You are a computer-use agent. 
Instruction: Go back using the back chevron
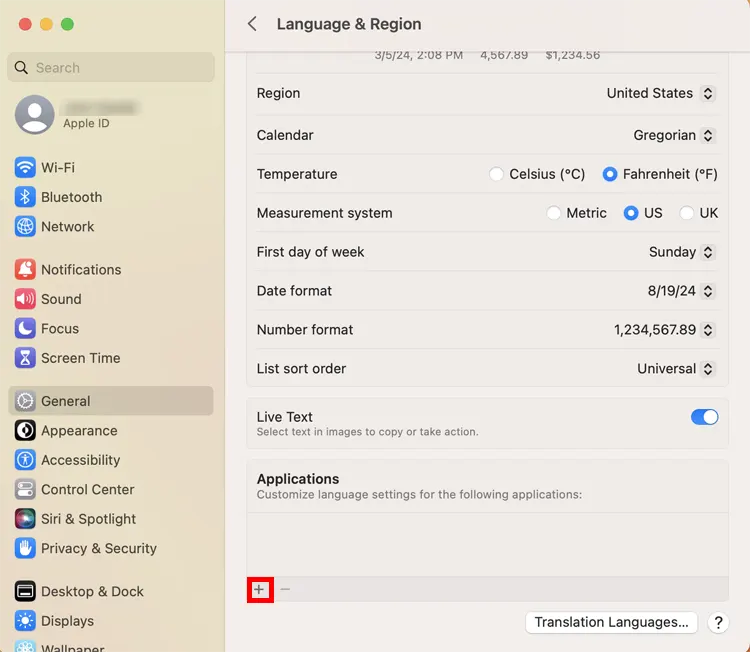pyautogui.click(x=252, y=24)
